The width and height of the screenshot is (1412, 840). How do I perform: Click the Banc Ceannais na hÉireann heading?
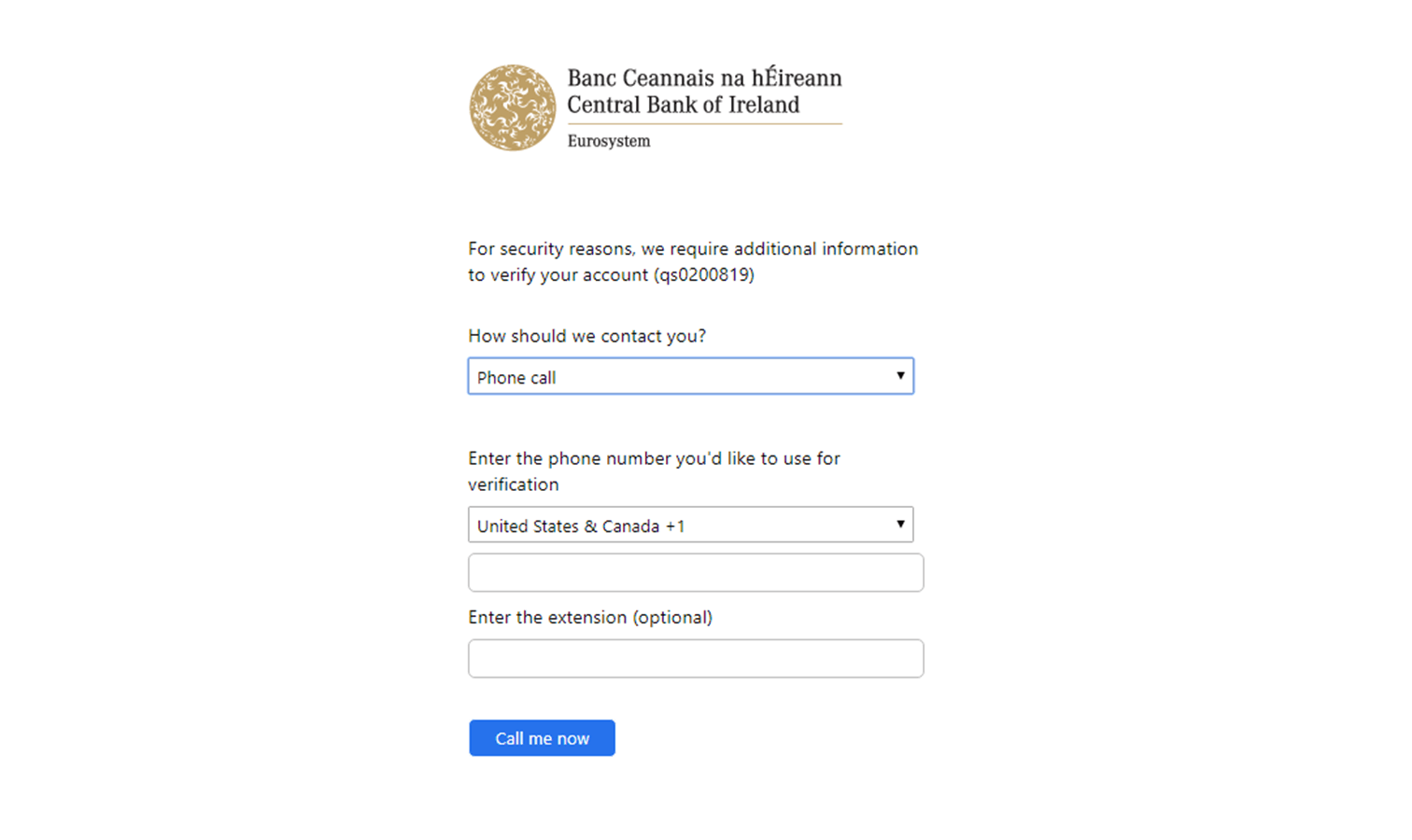click(x=704, y=77)
